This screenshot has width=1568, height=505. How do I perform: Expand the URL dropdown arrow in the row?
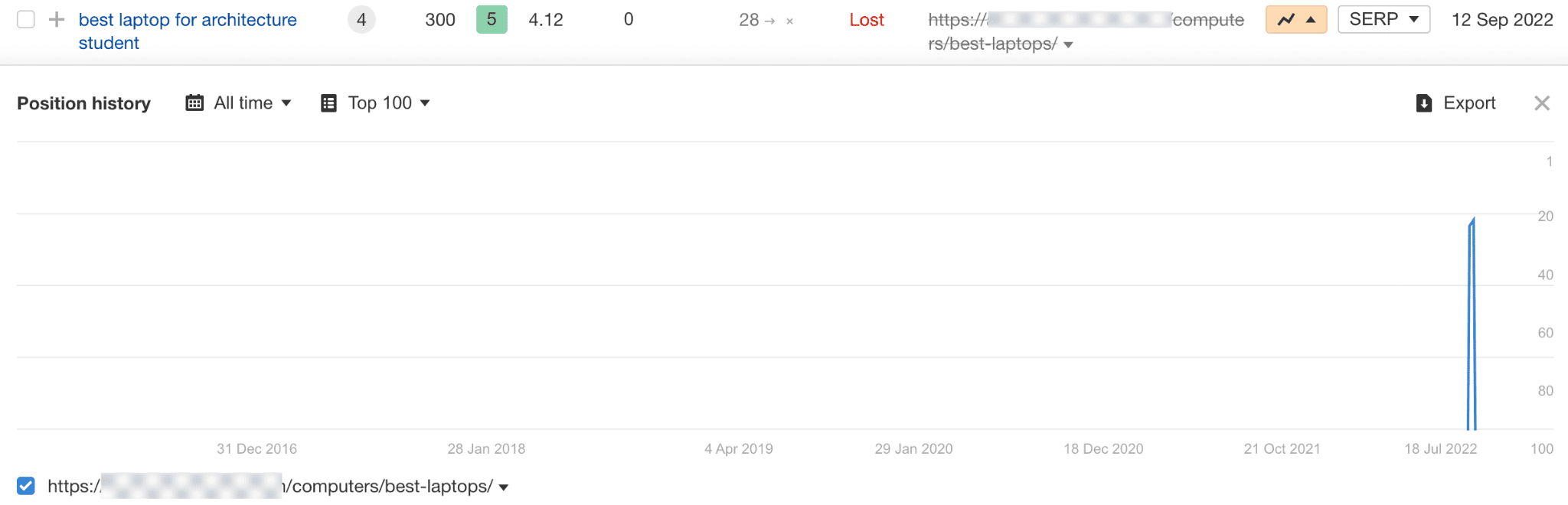click(x=1068, y=44)
